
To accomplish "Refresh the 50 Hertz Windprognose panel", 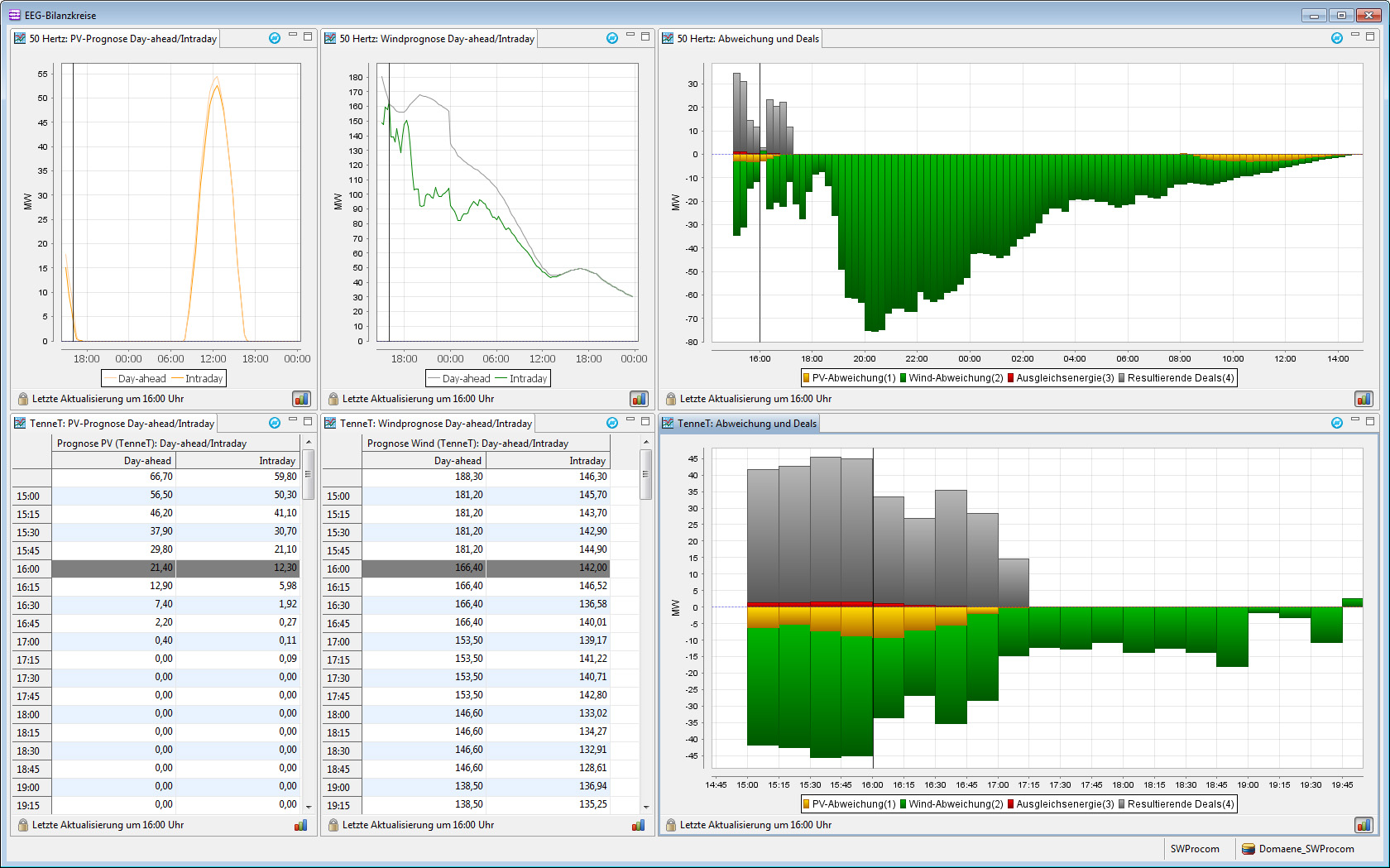I will click(612, 38).
